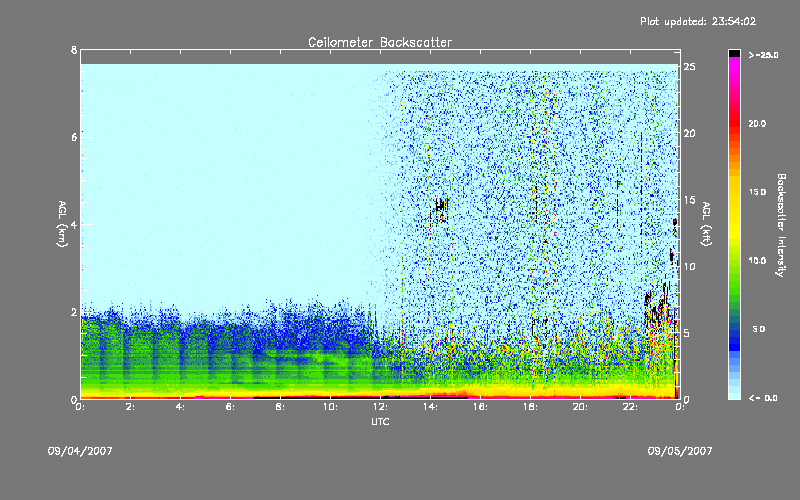Click the 20: UTC time tick label
The image size is (800, 500).
(581, 407)
